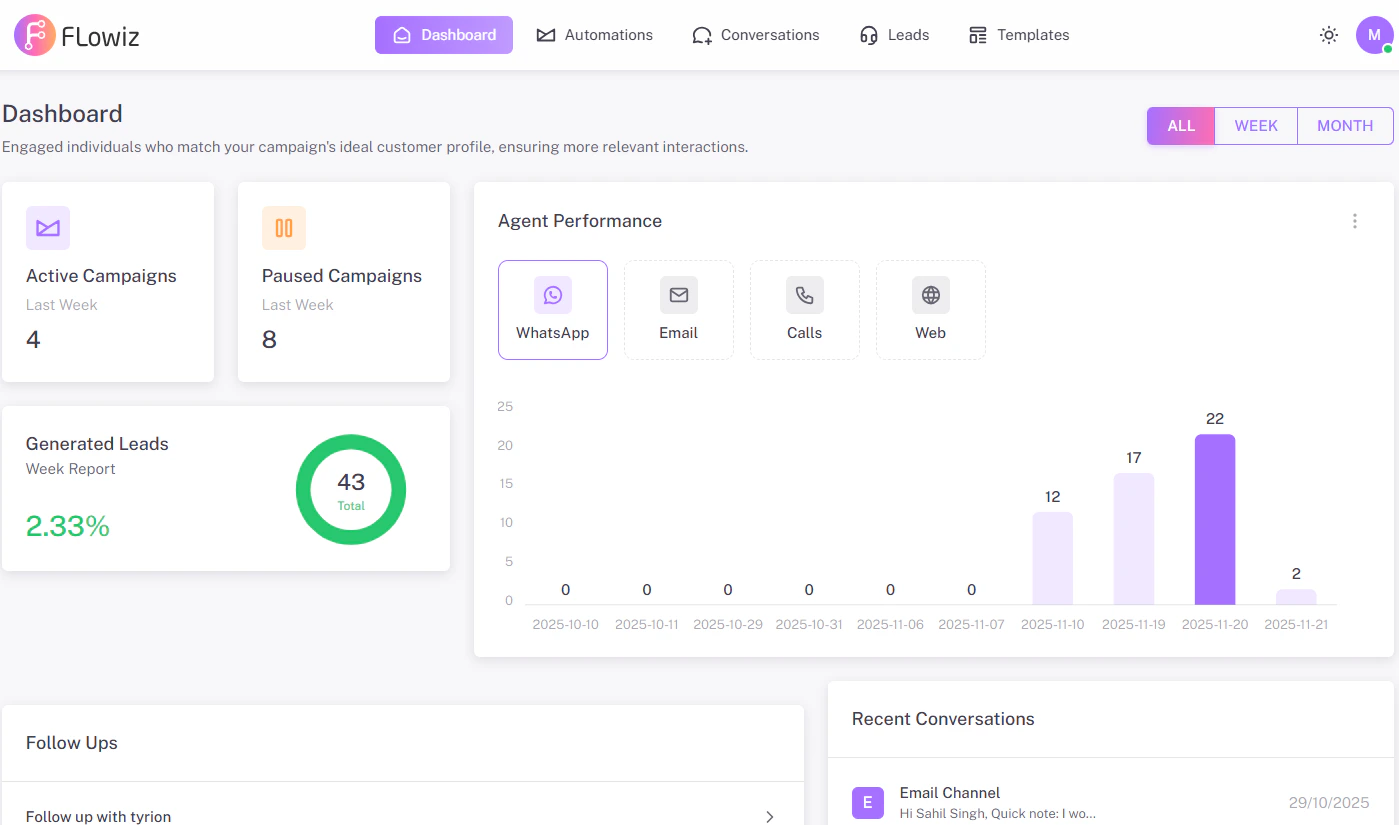Select the Calls channel card

(x=805, y=310)
